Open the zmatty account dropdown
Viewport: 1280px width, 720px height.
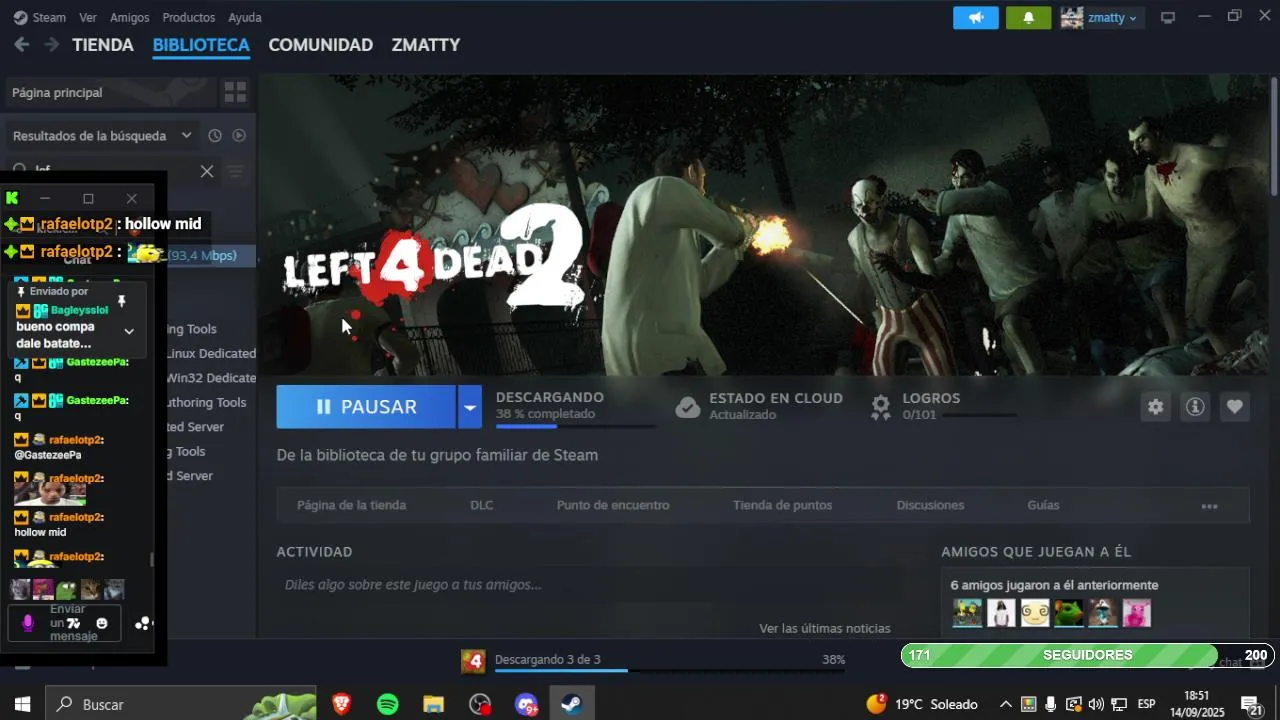[x=1102, y=18]
